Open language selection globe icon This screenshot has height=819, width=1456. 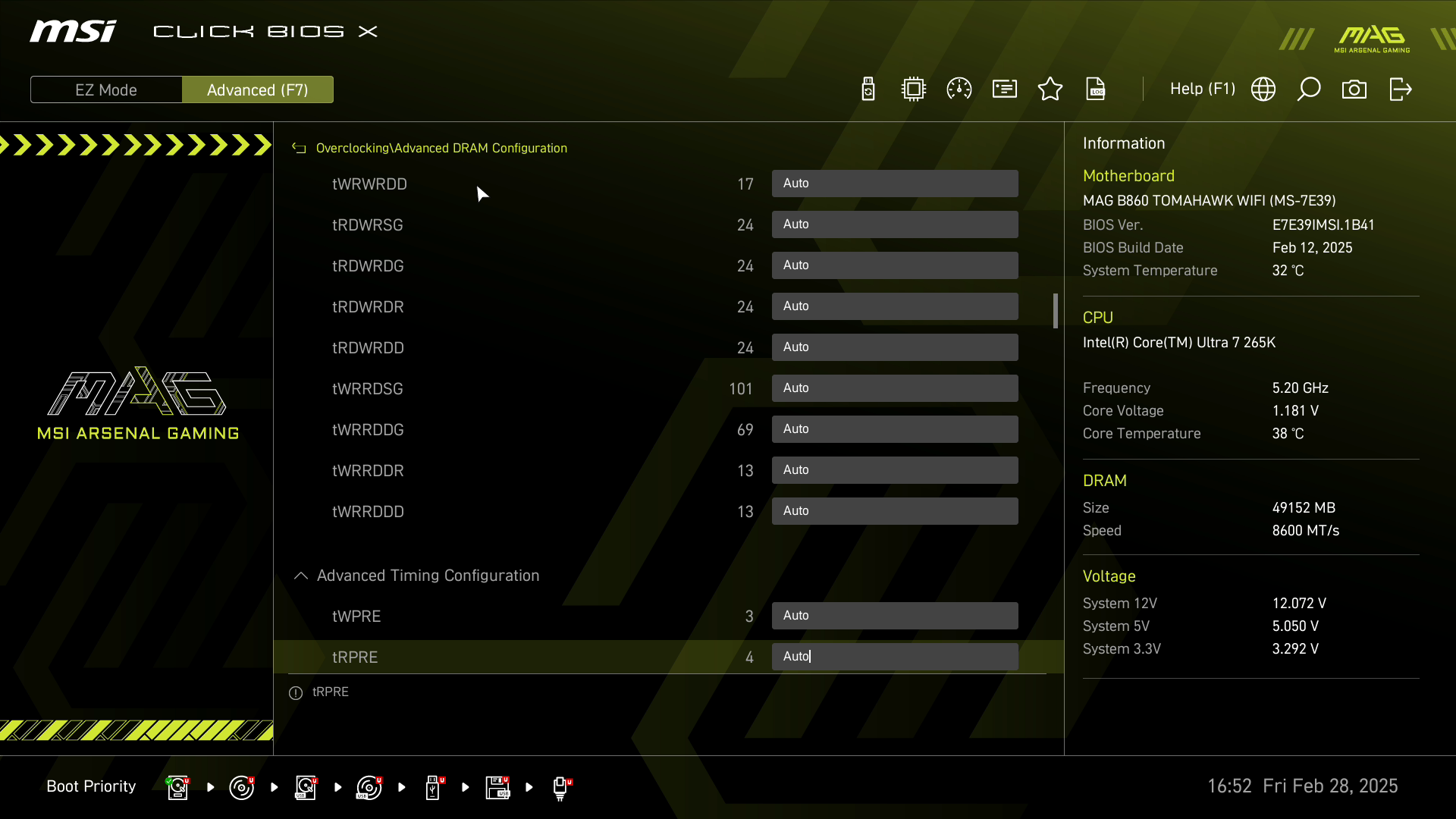[x=1263, y=89]
